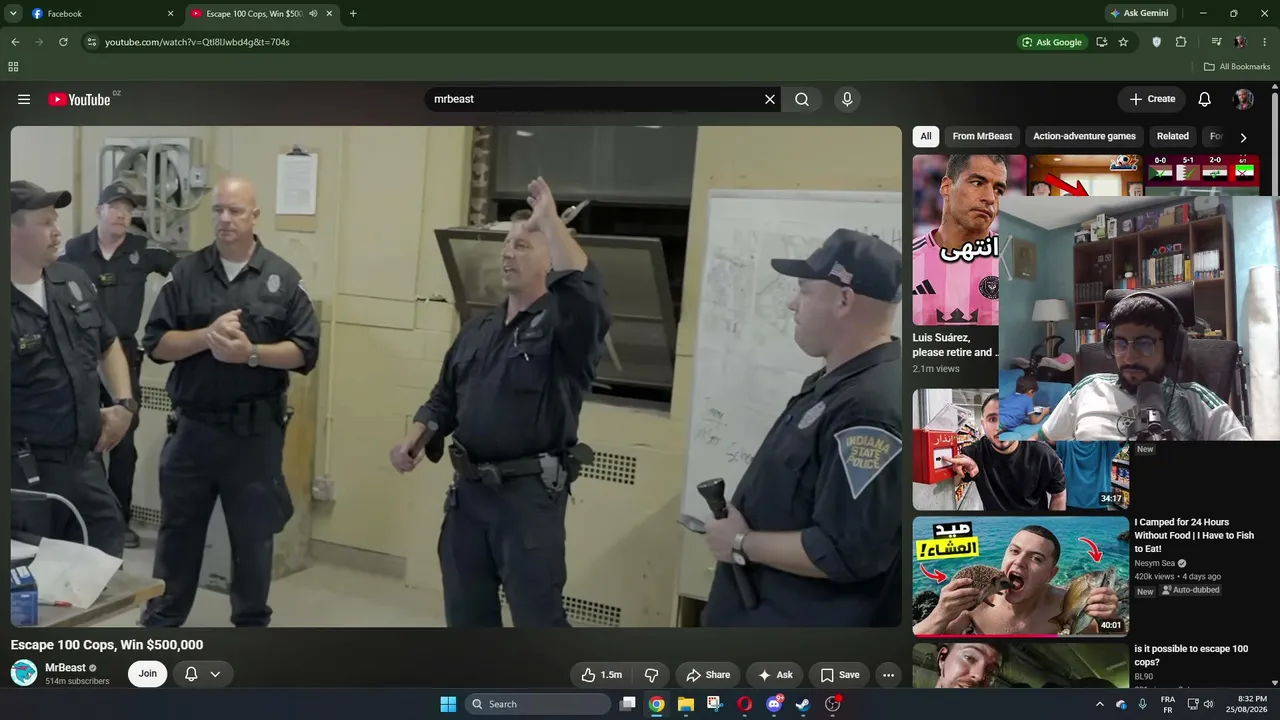Open YouTube notifications bell

1205,99
